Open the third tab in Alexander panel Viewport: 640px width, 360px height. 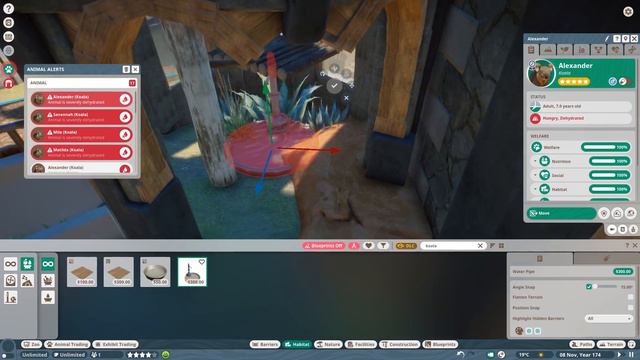565,50
